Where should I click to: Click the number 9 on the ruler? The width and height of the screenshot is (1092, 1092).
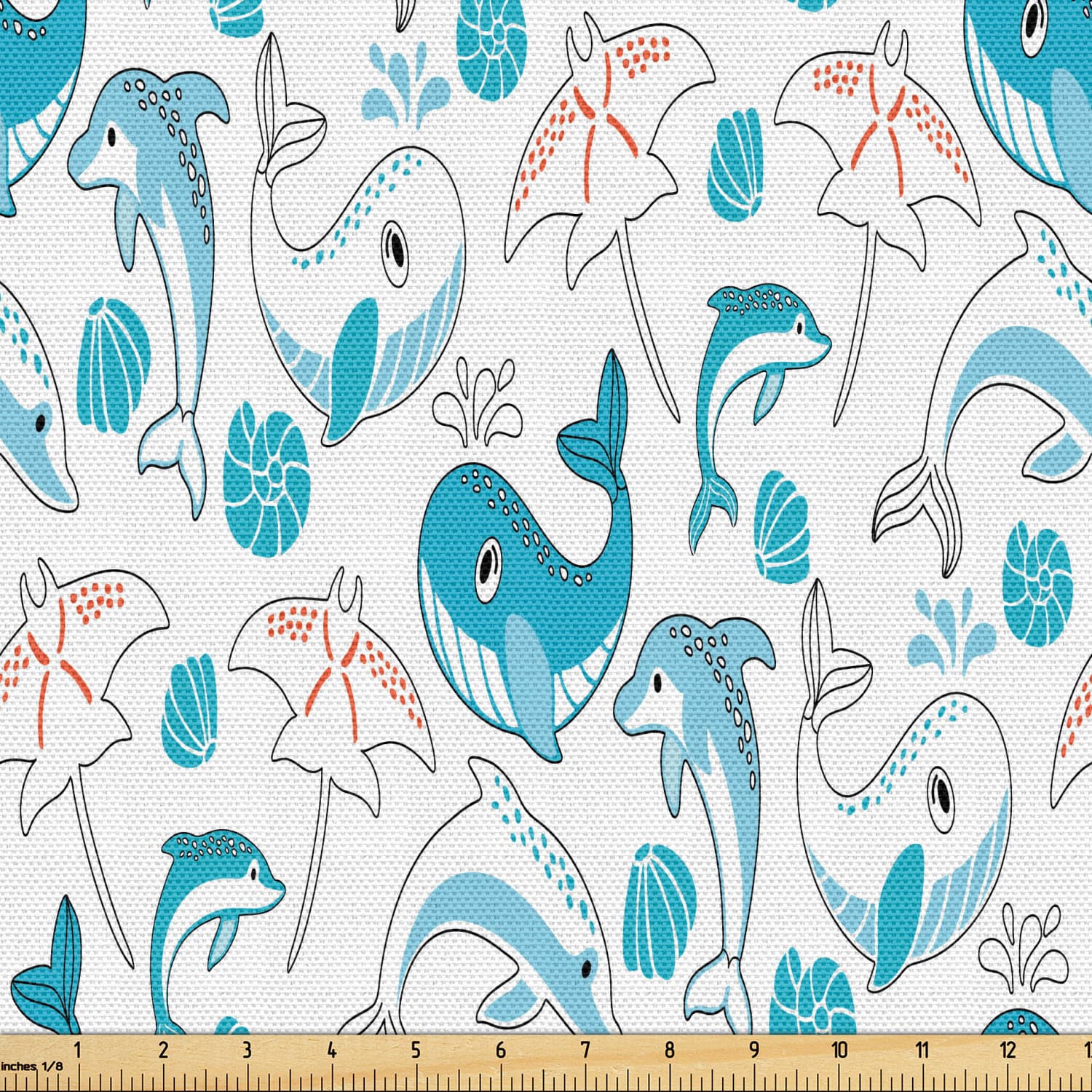click(754, 1050)
